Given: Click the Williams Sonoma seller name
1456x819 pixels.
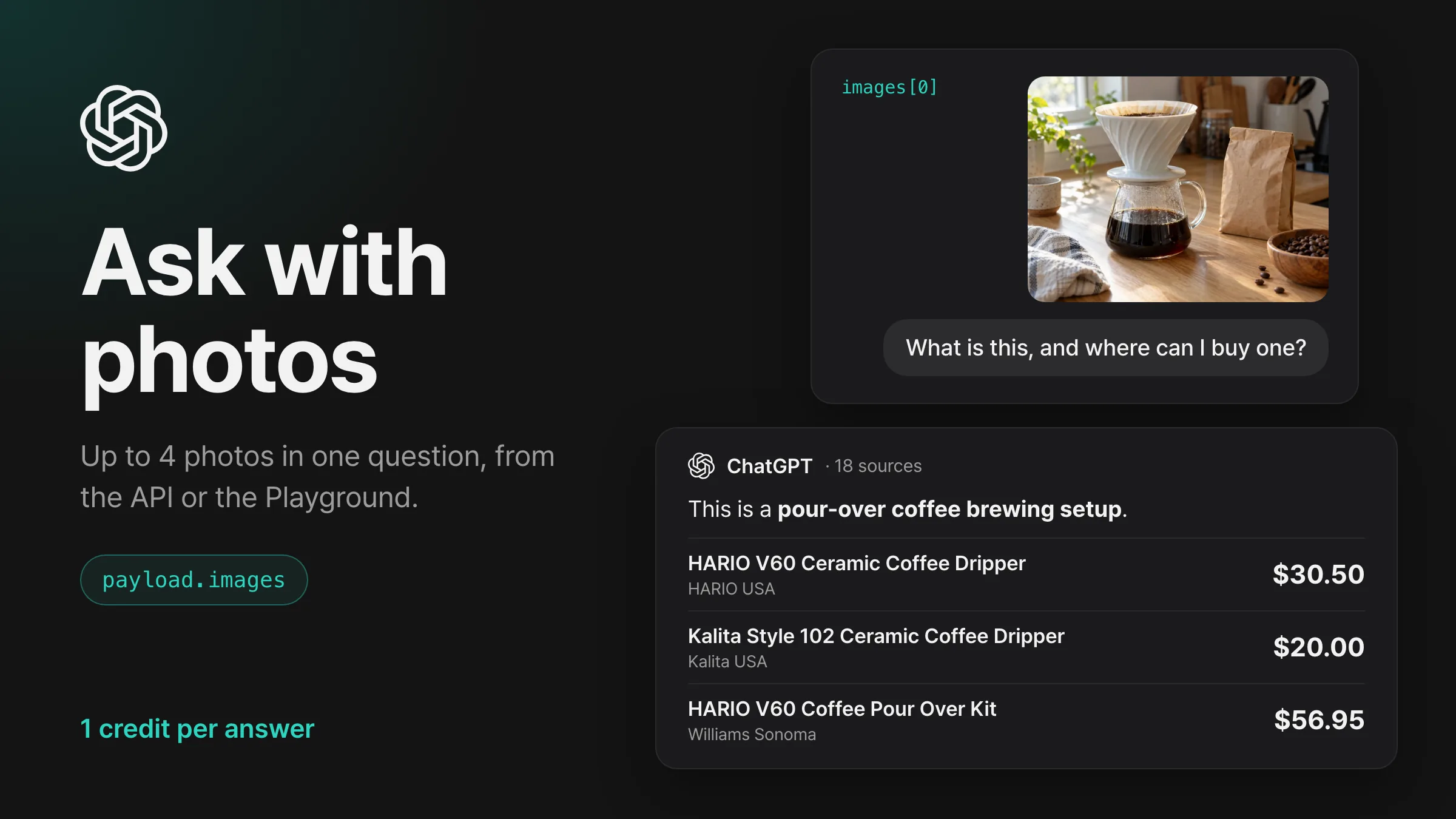Looking at the screenshot, I should (x=752, y=735).
